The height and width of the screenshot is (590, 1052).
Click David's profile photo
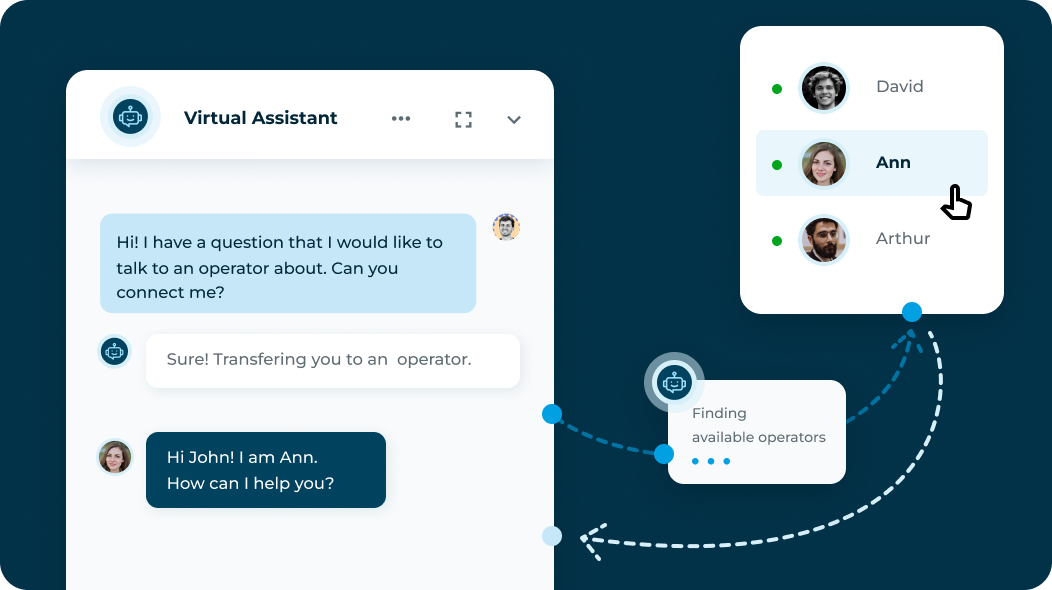click(824, 88)
